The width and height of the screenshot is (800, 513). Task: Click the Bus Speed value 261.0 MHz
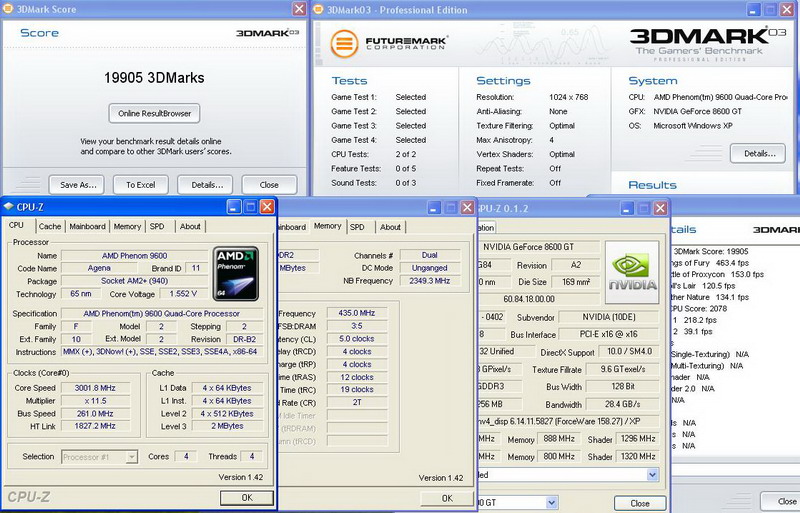tap(95, 413)
